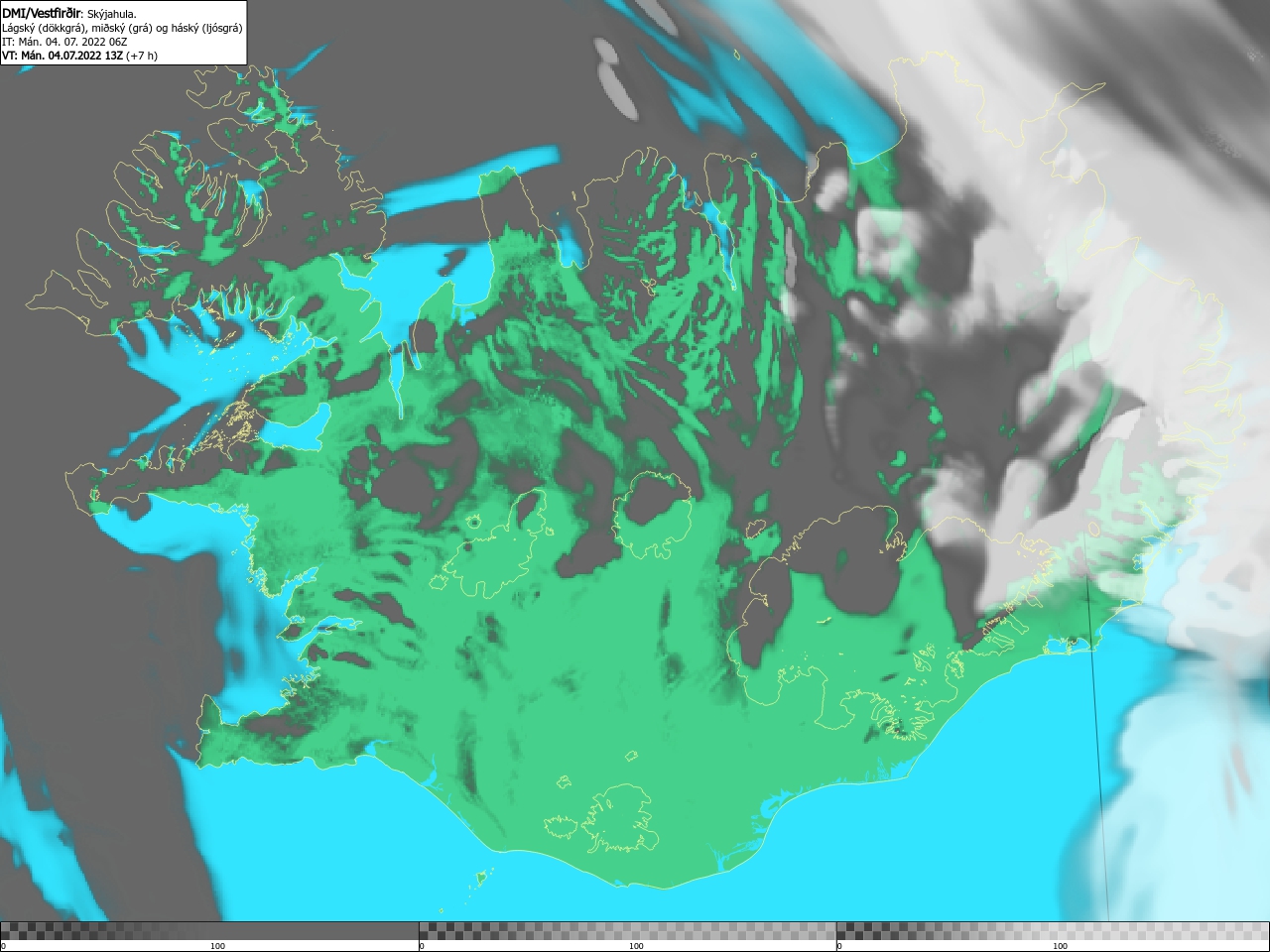1270x952 pixels.
Task: Click the light grey high-cloud colour scale bar
Action: pyautogui.click(x=1053, y=930)
